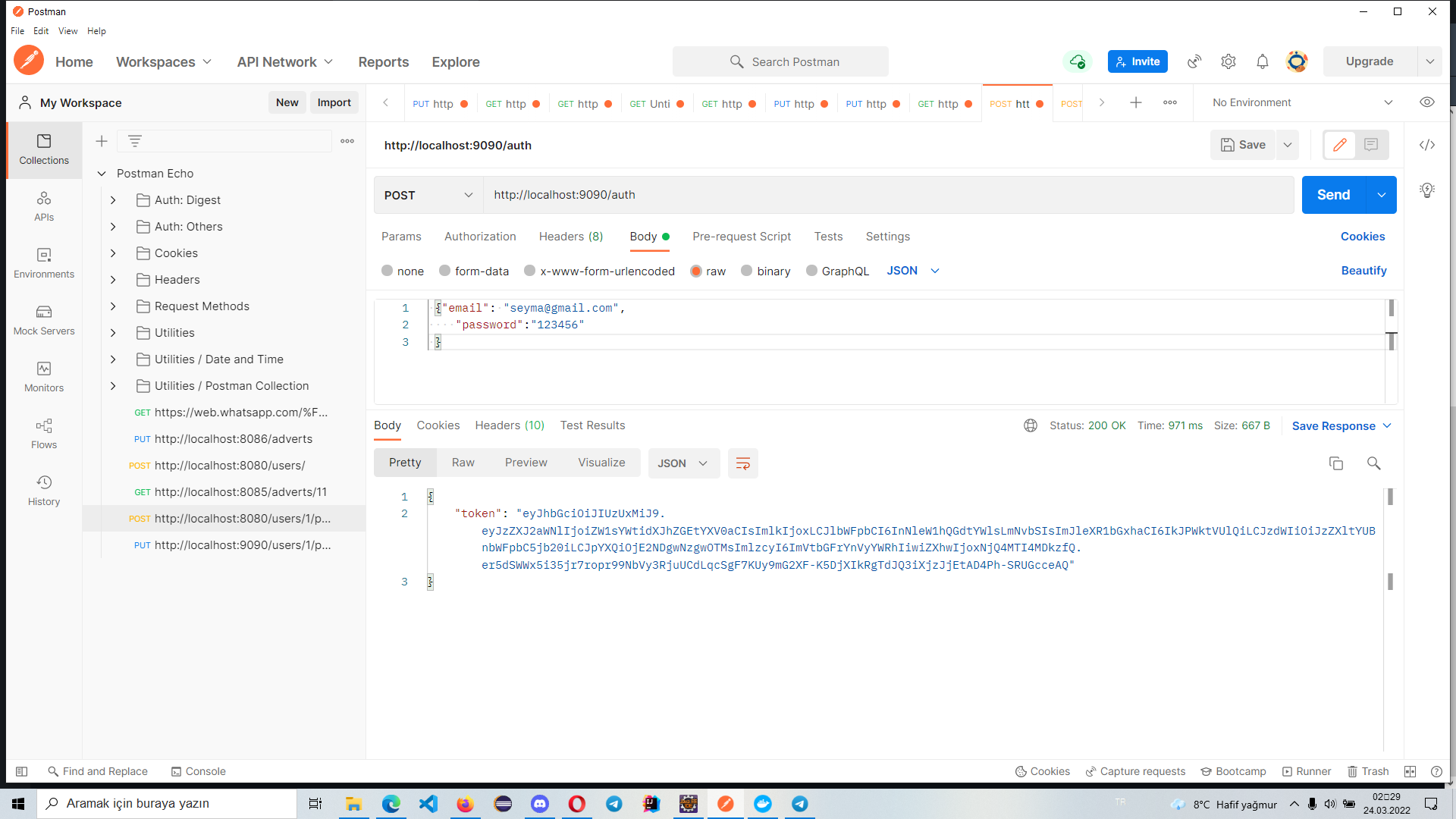Open the POST method dropdown
This screenshot has height=819, width=1456.
[x=427, y=195]
